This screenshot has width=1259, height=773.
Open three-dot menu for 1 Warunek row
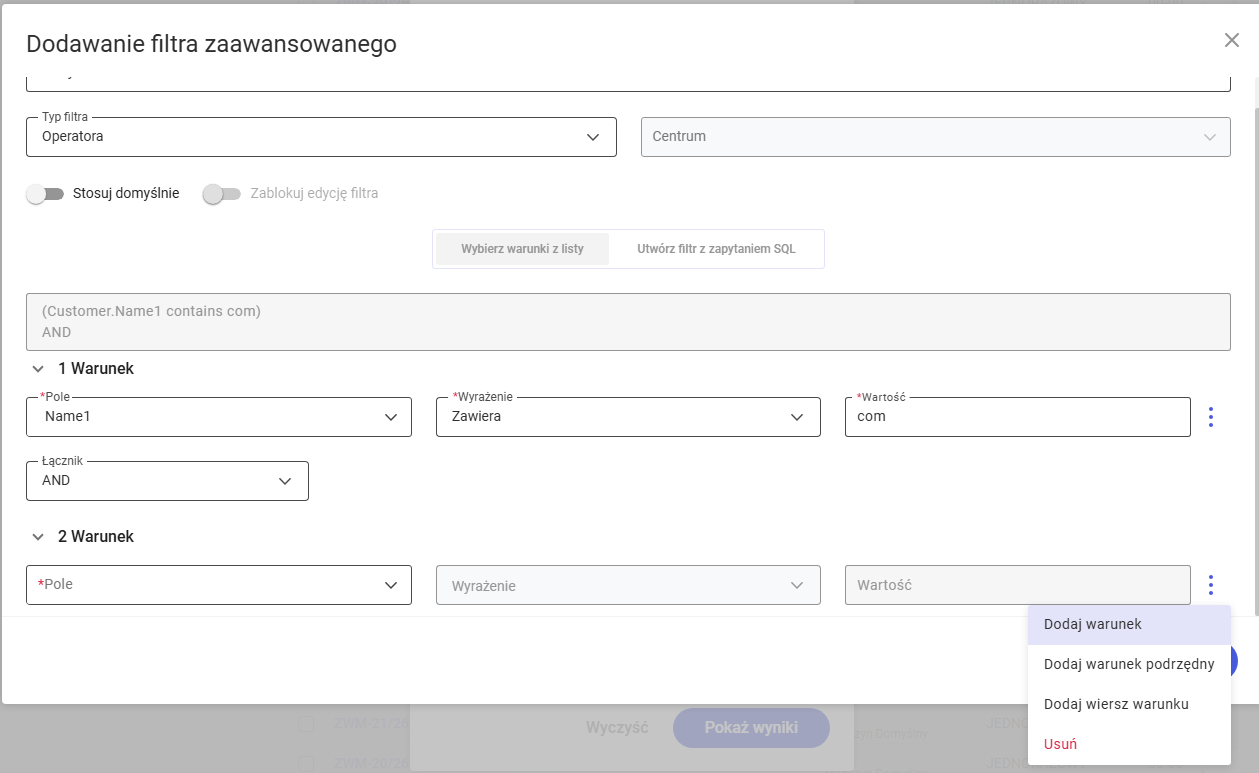tap(1211, 417)
